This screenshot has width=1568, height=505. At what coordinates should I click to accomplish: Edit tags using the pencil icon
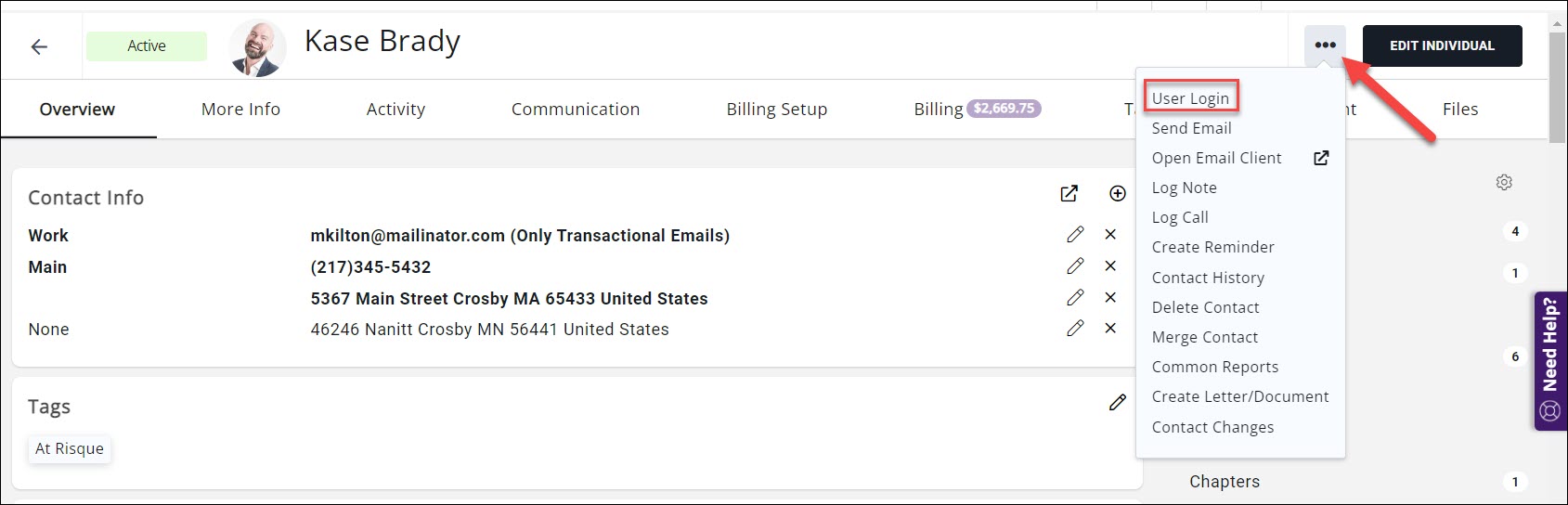click(x=1118, y=402)
